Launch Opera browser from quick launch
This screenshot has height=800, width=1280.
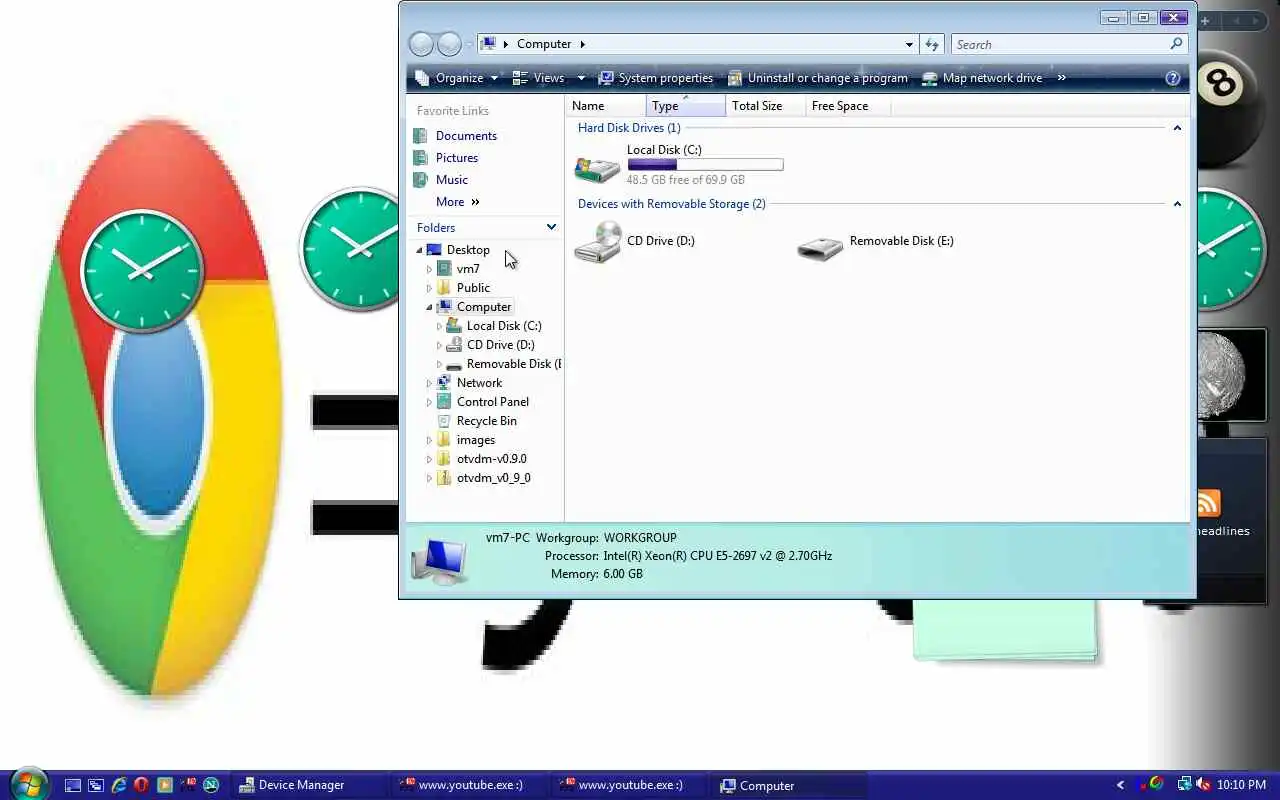tap(141, 785)
